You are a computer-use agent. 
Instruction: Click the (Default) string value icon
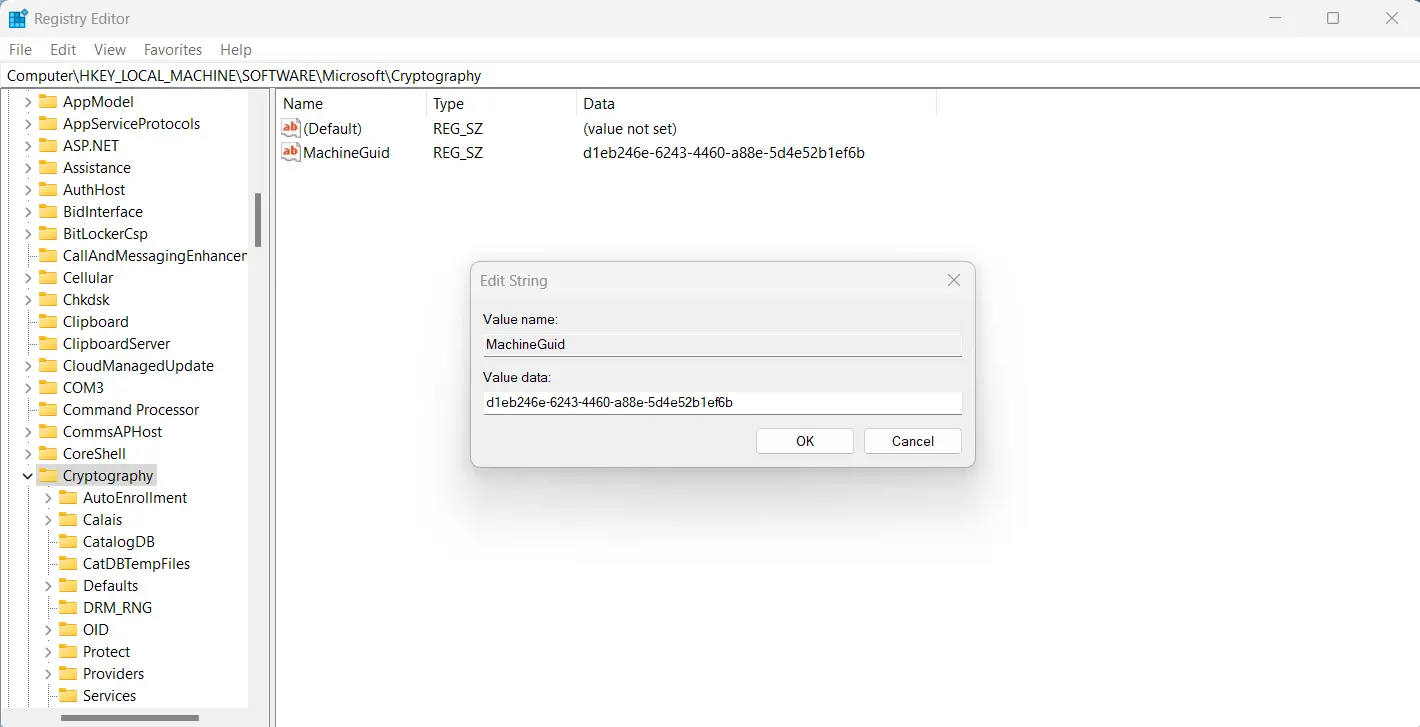[x=291, y=128]
